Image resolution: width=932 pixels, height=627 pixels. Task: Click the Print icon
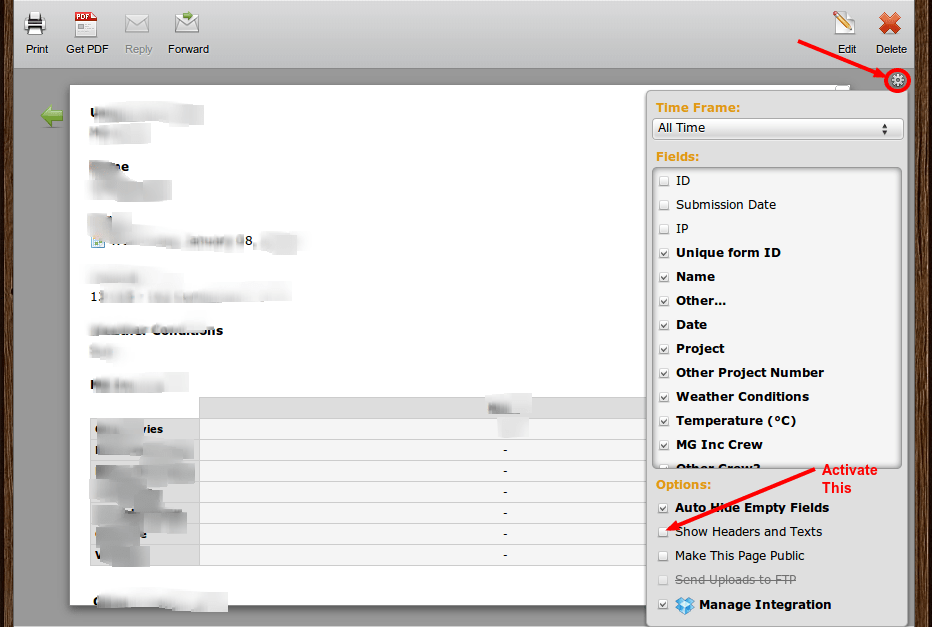[x=36, y=25]
